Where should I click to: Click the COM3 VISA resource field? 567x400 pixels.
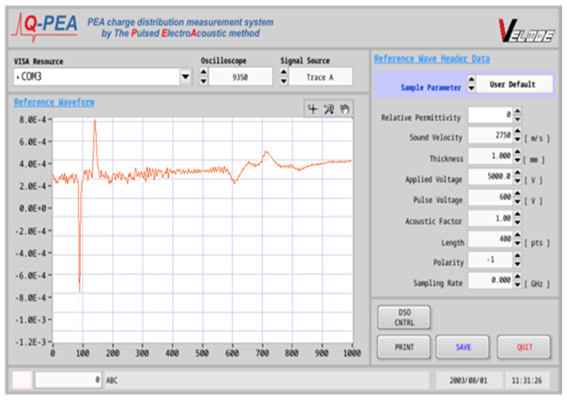(97, 77)
